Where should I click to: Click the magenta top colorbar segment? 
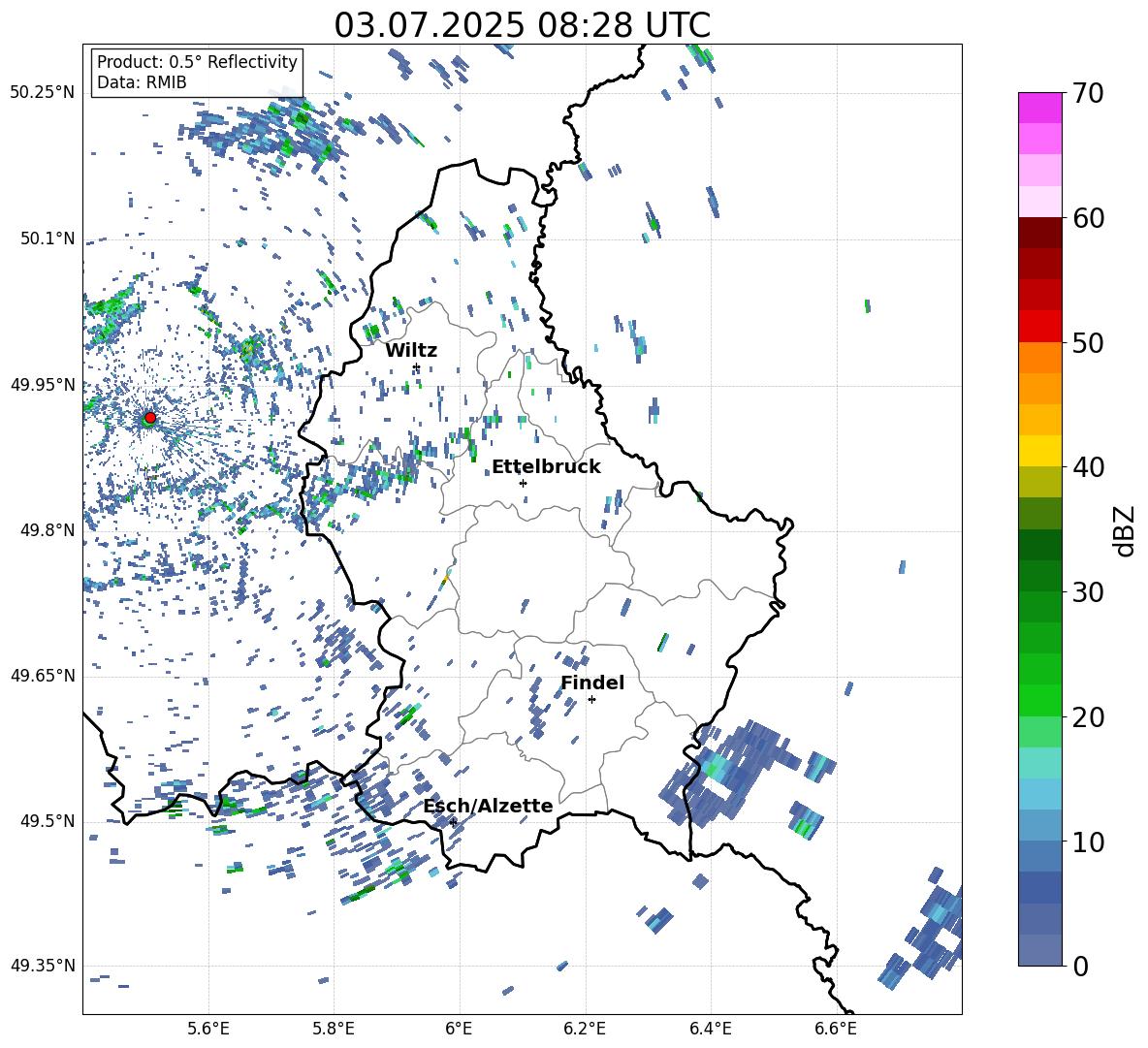[x=1039, y=109]
